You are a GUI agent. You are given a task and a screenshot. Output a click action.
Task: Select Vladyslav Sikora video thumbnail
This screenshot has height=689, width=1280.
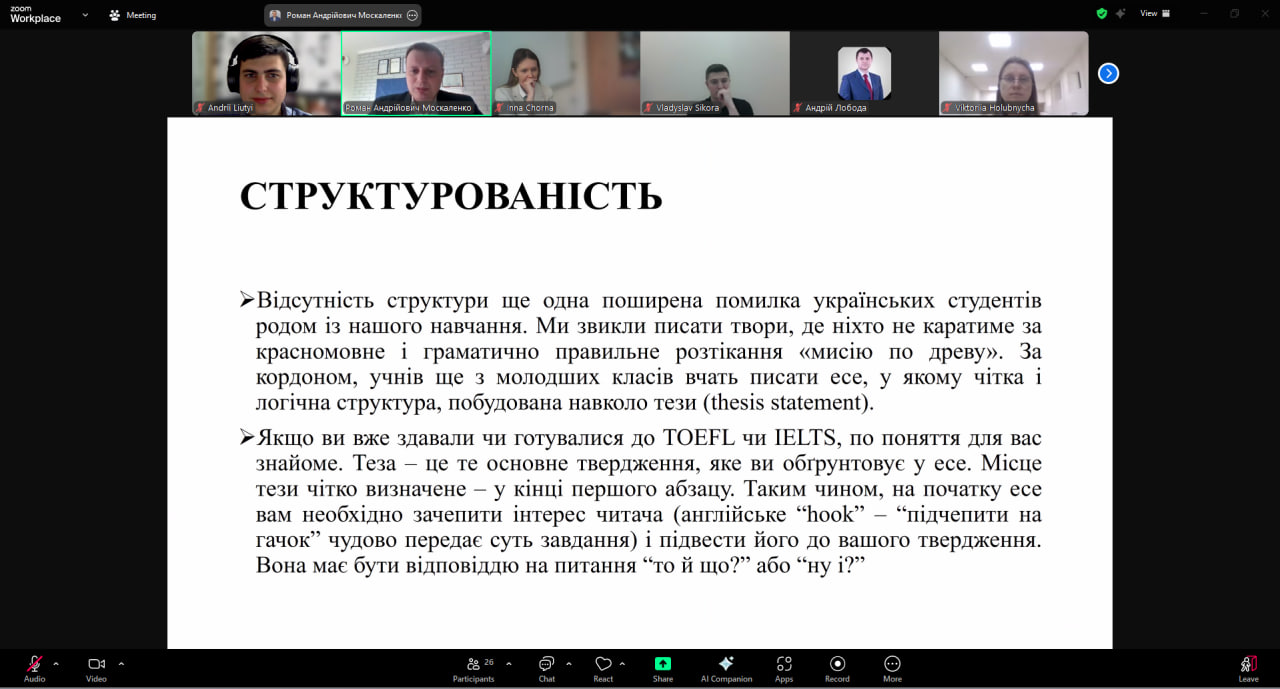pyautogui.click(x=714, y=73)
